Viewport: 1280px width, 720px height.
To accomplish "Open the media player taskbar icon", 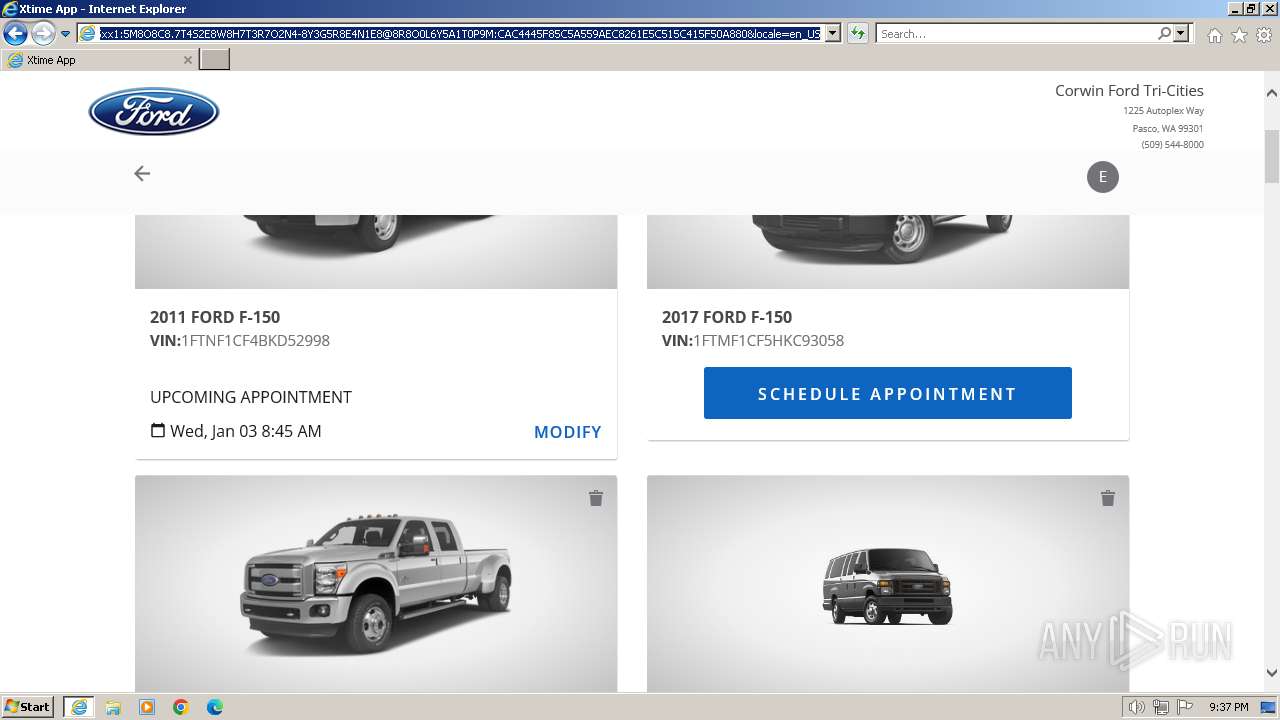I will [x=147, y=707].
